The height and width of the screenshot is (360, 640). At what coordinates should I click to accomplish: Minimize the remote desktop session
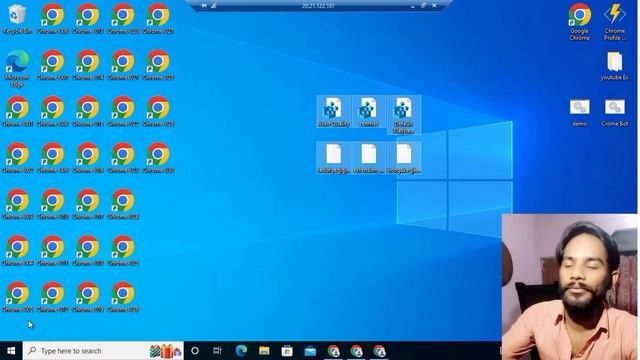click(413, 6)
